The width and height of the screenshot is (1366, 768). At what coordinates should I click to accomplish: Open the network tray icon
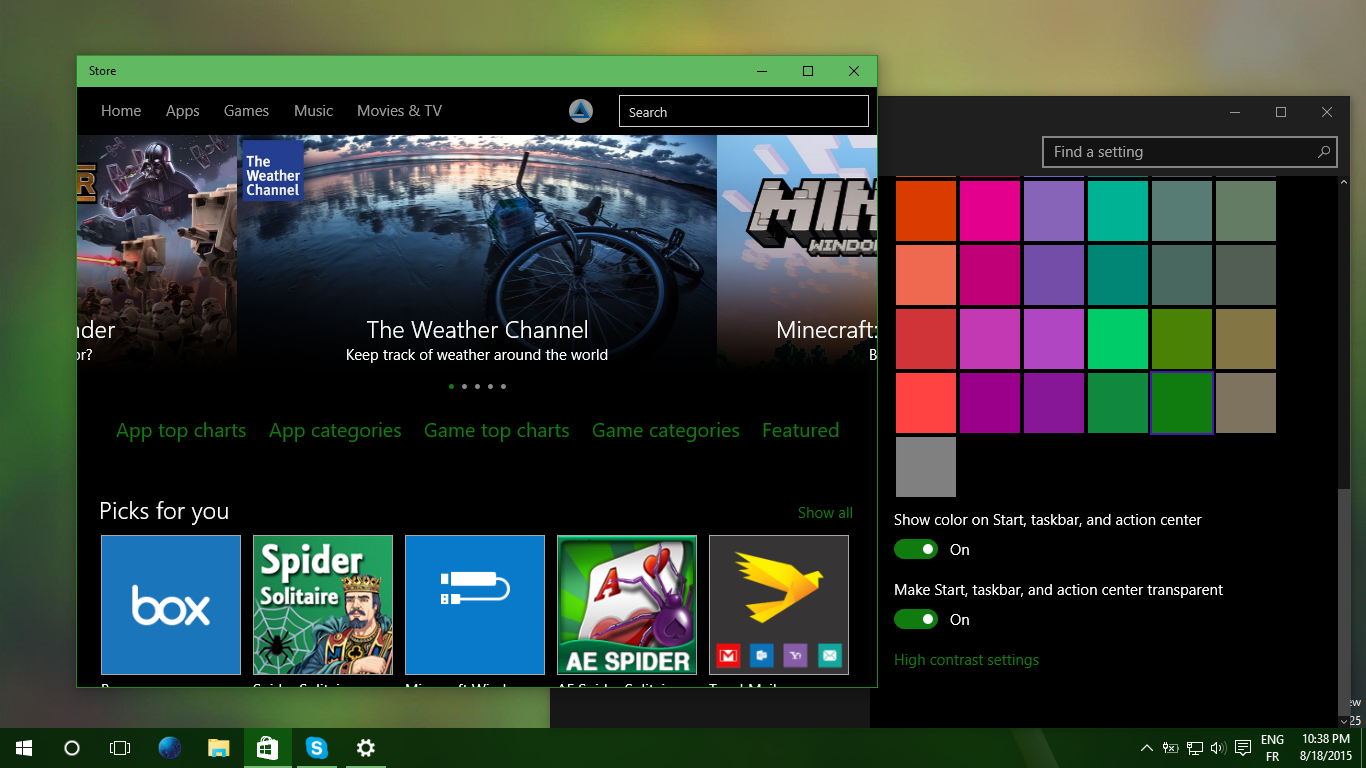pyautogui.click(x=1195, y=748)
